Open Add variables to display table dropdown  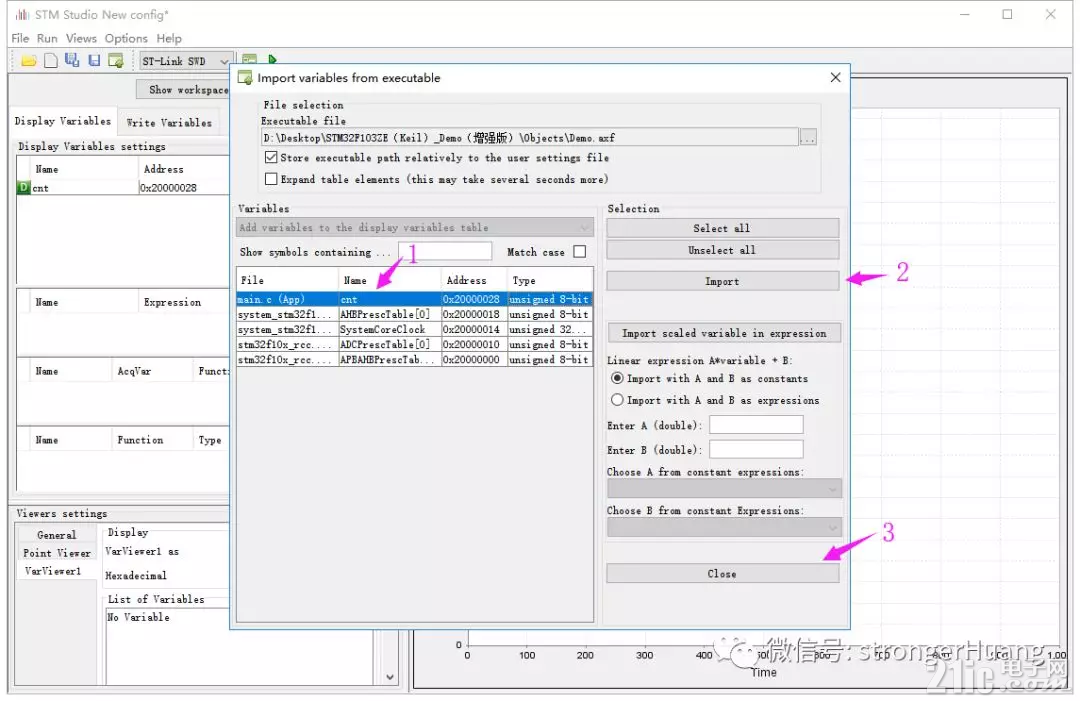tap(415, 227)
